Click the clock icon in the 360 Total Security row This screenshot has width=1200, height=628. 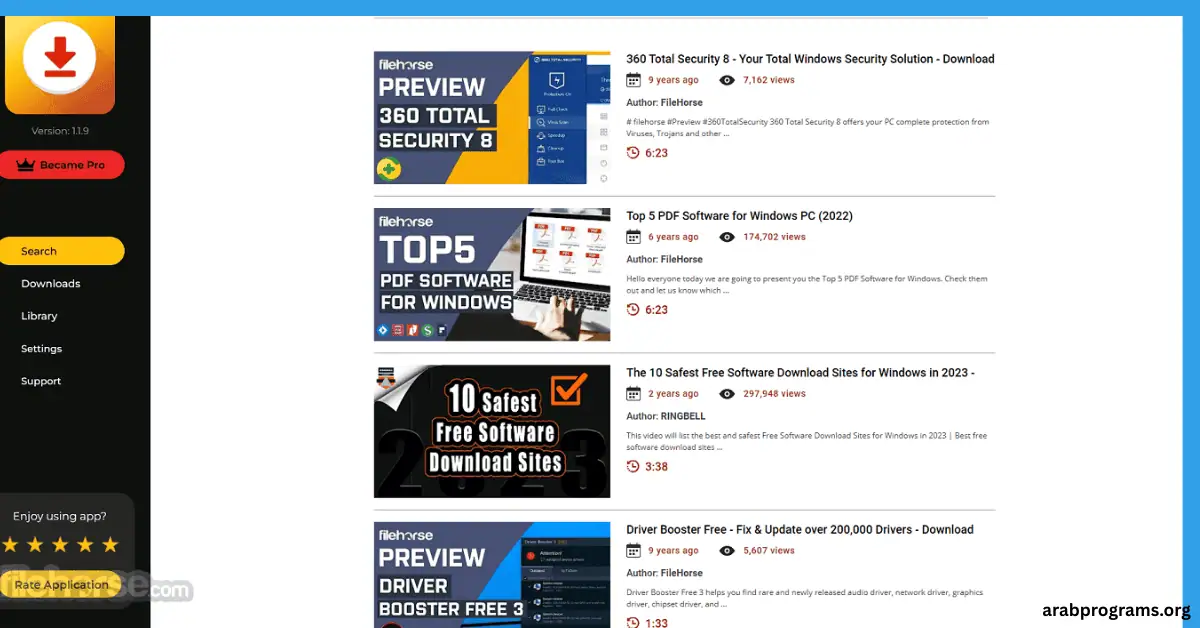(633, 153)
